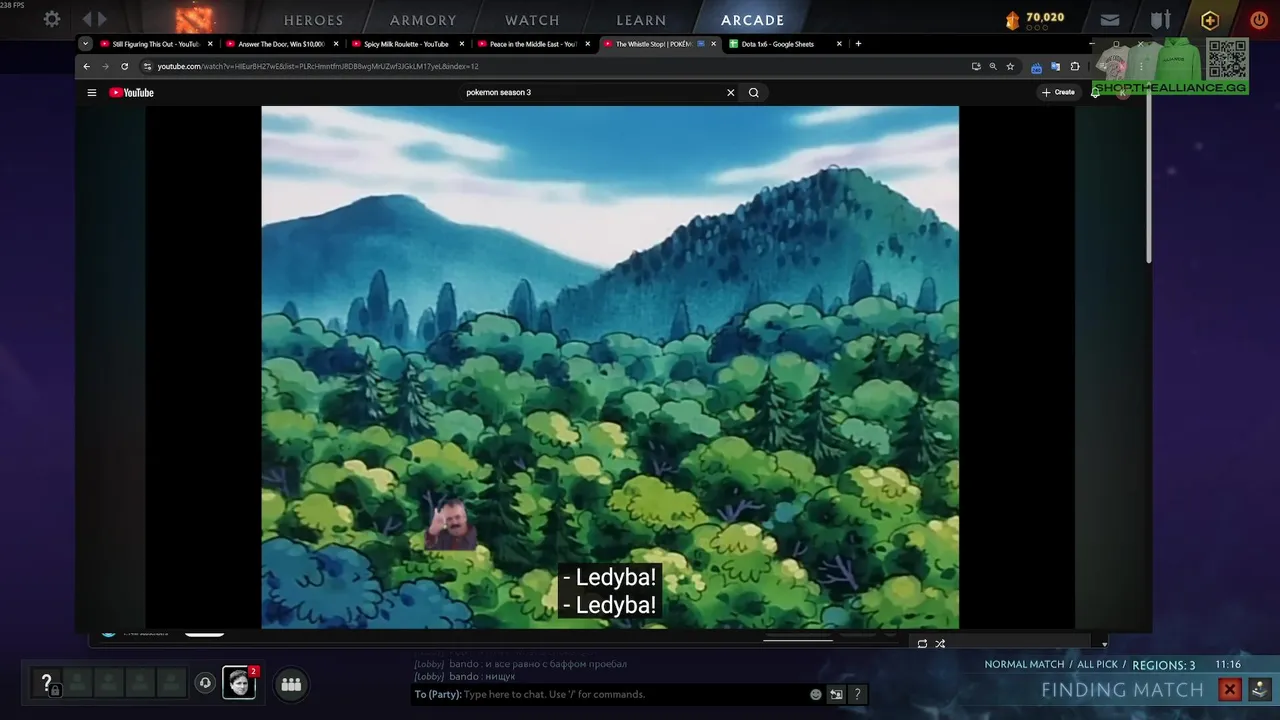Open browser tab search dropdown
The height and width of the screenshot is (720, 1280).
85,44
